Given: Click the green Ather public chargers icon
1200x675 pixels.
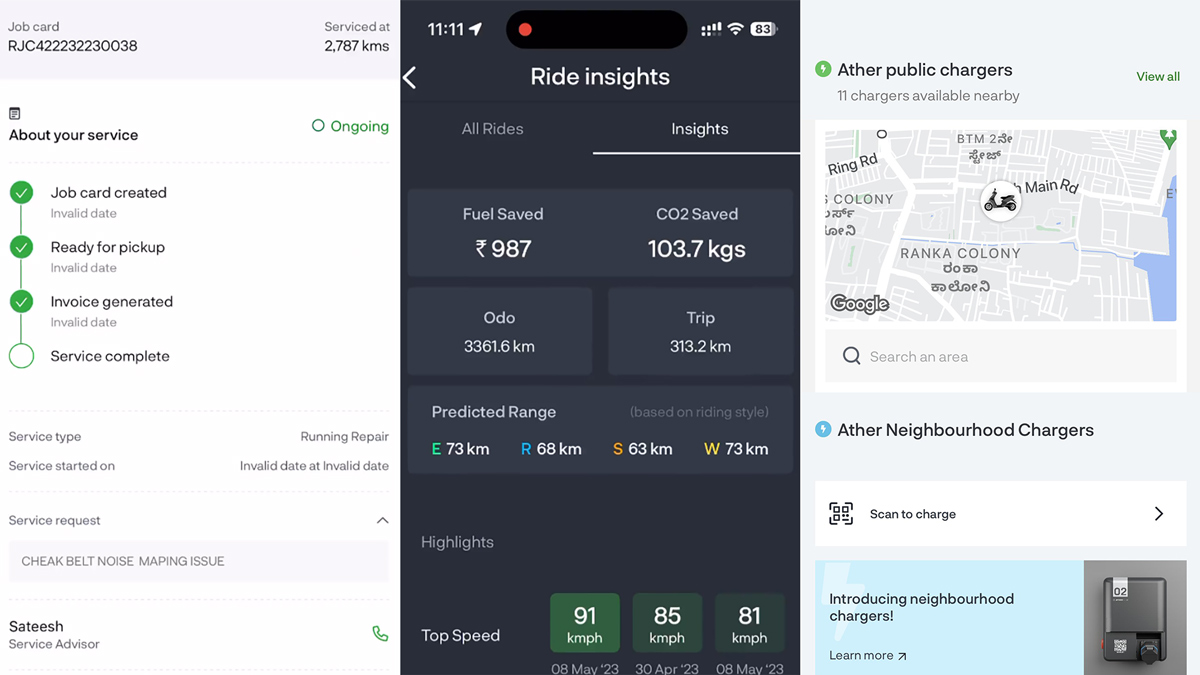Looking at the screenshot, I should point(823,70).
